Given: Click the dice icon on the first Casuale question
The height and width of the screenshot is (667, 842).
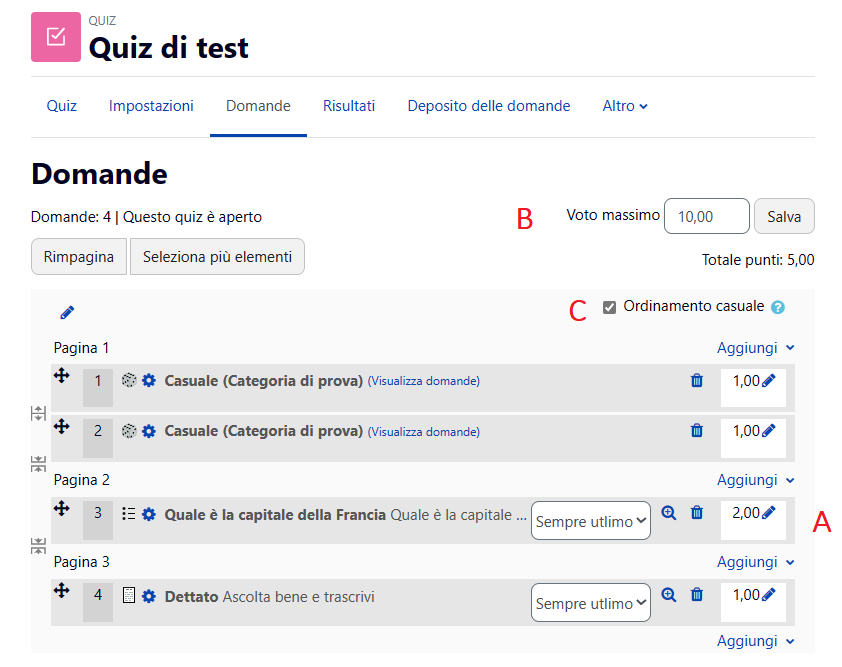Looking at the screenshot, I should [127, 380].
